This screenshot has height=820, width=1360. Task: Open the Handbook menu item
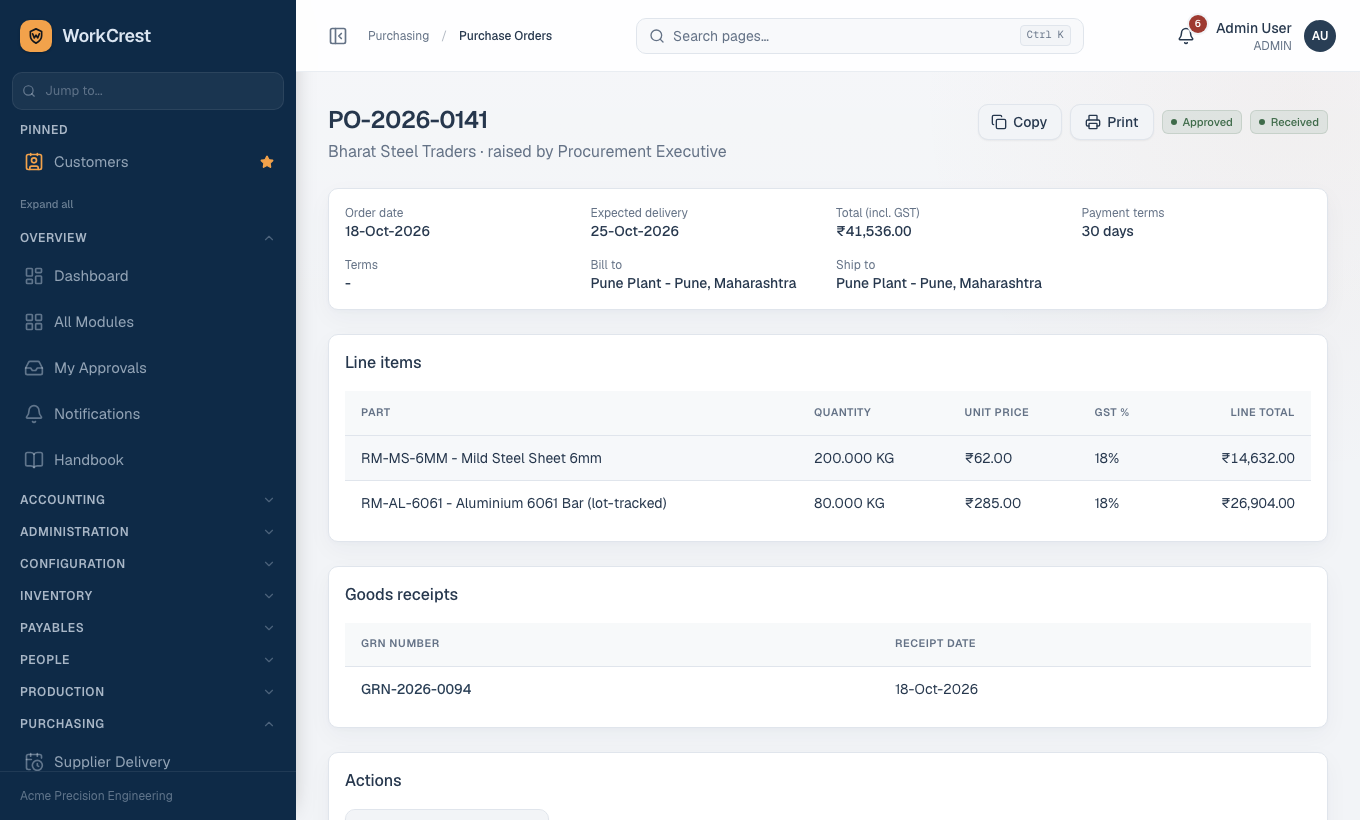148,460
